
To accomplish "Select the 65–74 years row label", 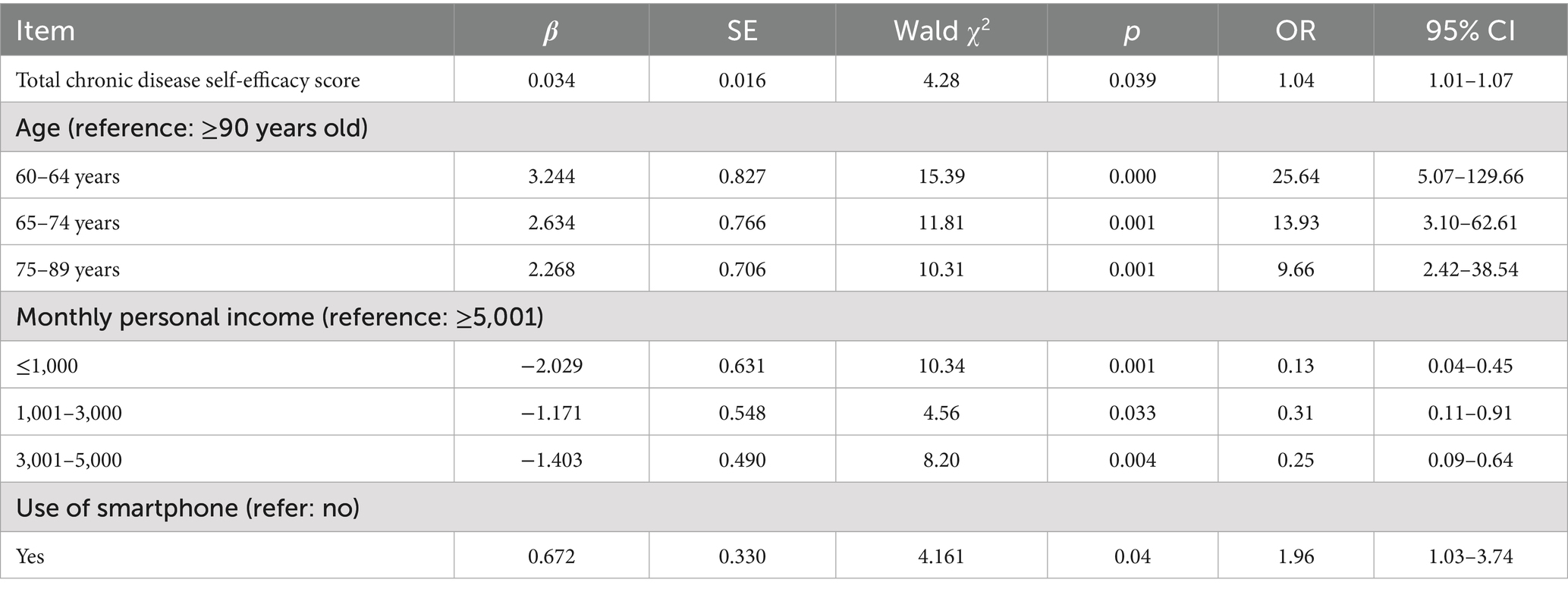I will click(x=68, y=223).
